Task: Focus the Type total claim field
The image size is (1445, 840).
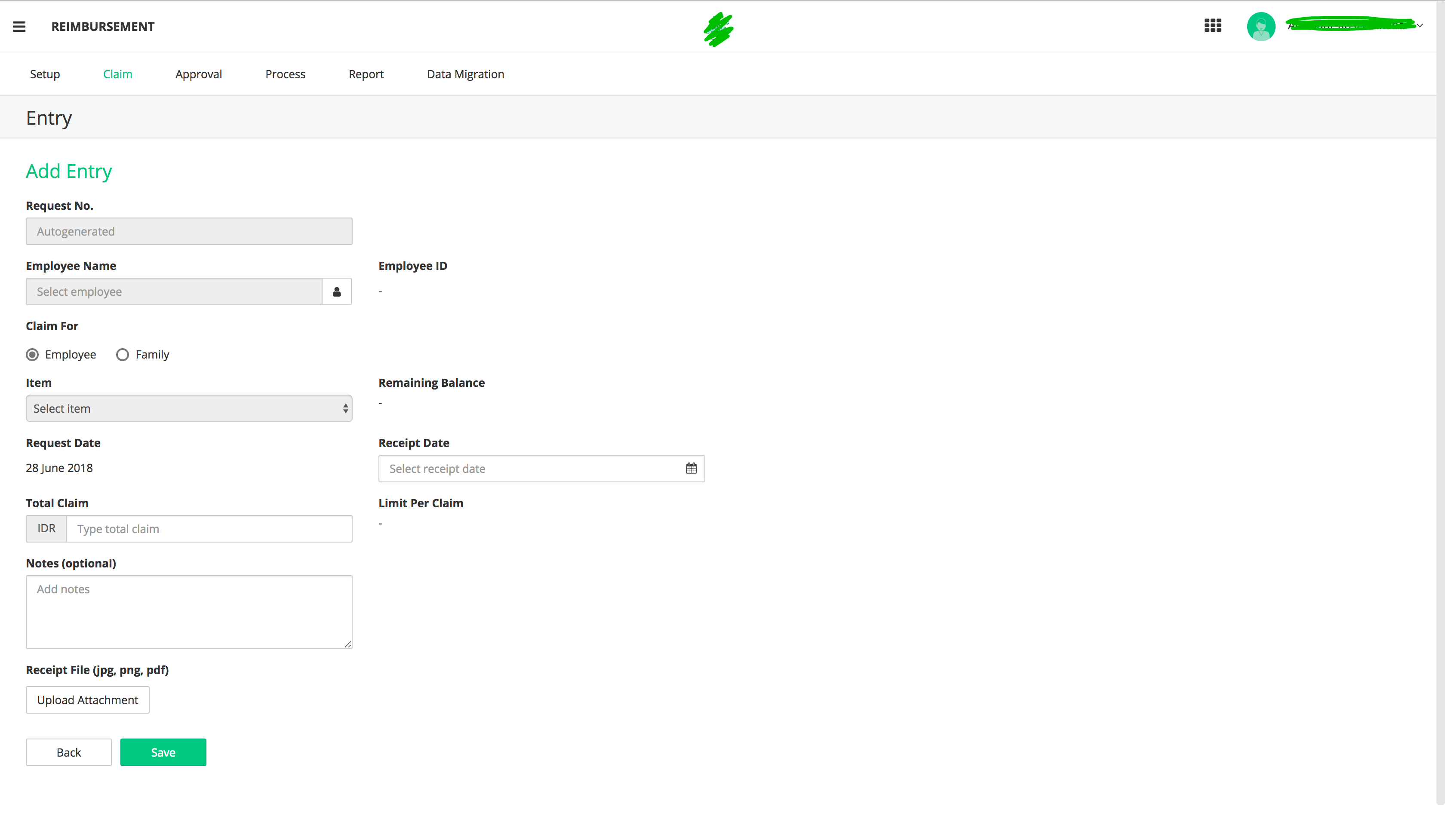Action: tap(209, 529)
